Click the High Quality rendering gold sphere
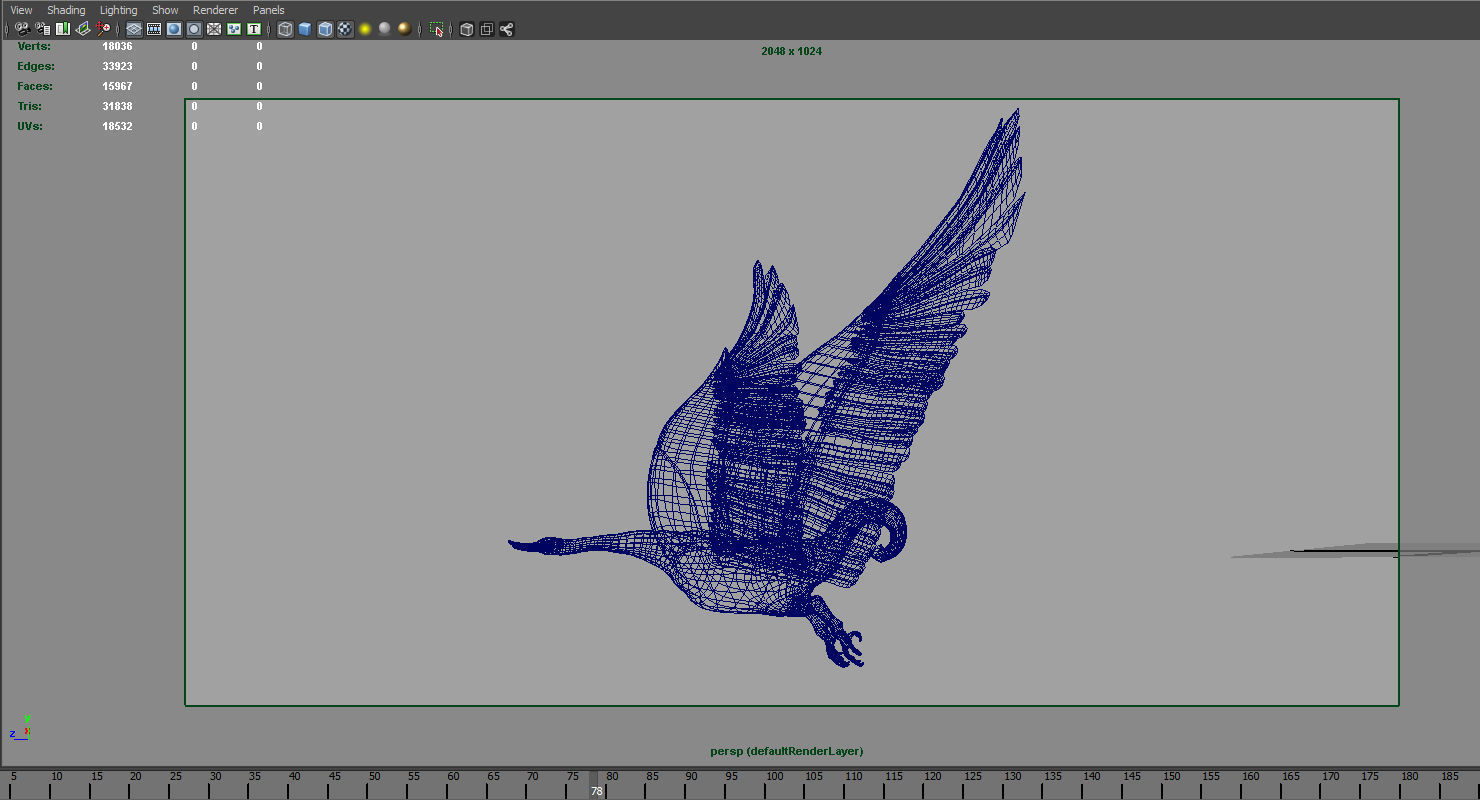The image size is (1480, 800). (x=404, y=29)
